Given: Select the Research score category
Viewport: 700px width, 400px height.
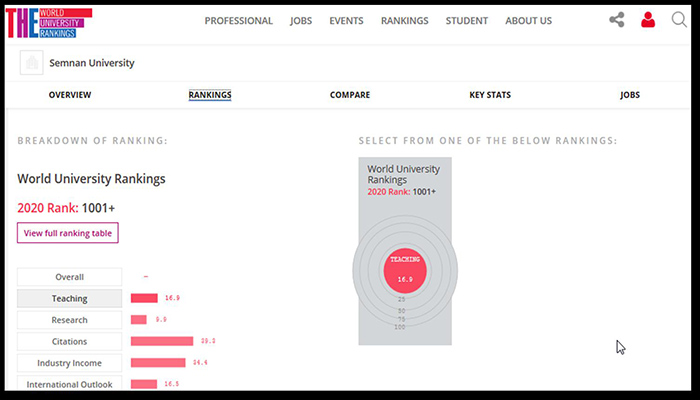Looking at the screenshot, I should coord(70,320).
